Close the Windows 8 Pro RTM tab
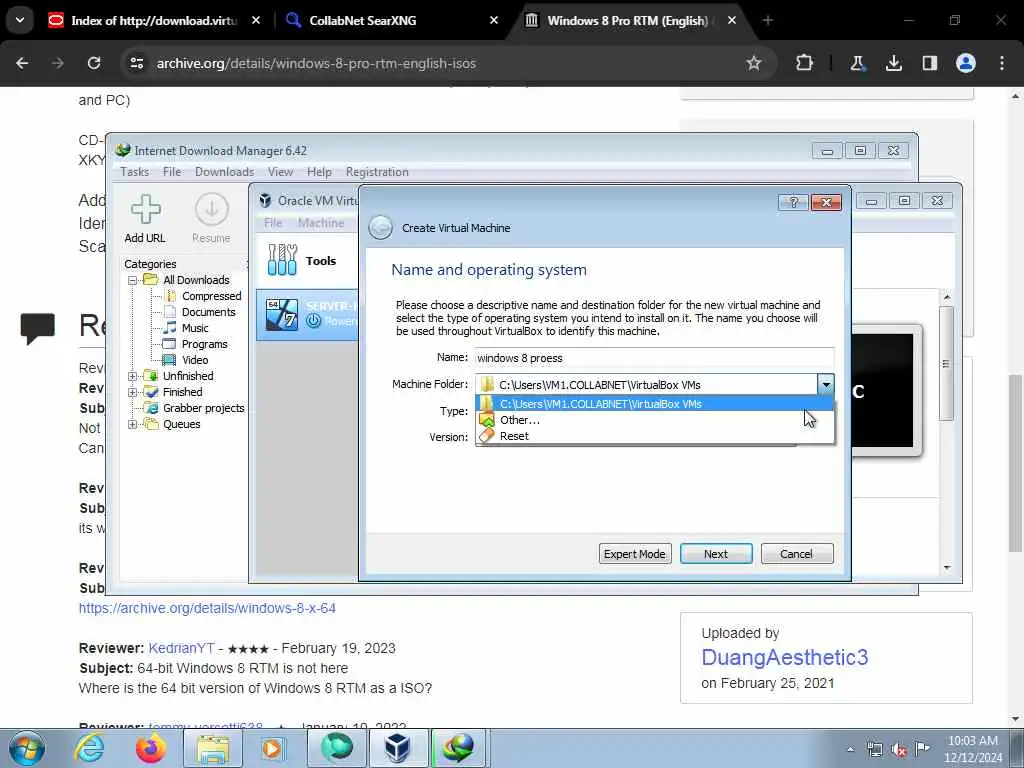This screenshot has width=1024, height=768. tap(732, 20)
